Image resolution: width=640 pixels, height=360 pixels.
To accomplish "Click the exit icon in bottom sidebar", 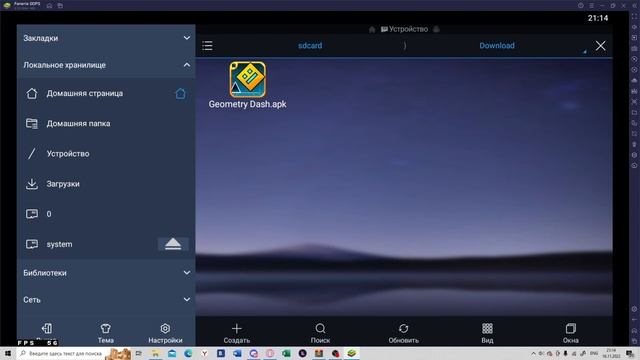I will (x=47, y=329).
